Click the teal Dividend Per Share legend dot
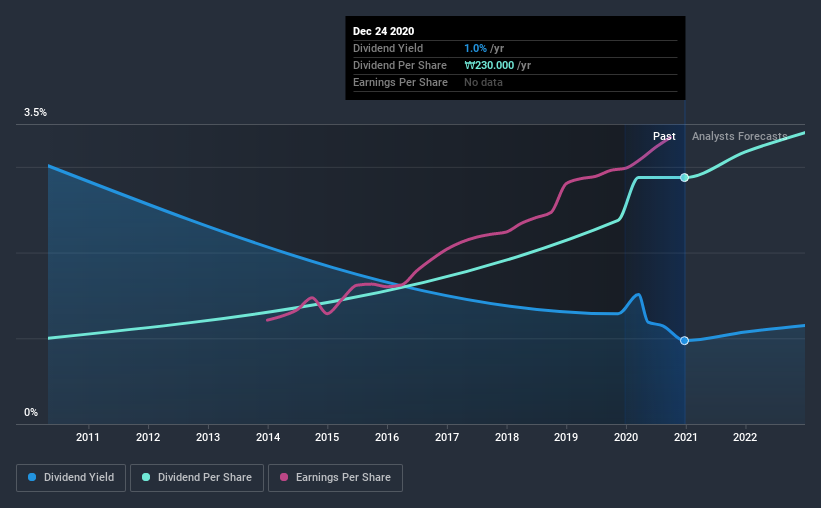 coord(146,477)
